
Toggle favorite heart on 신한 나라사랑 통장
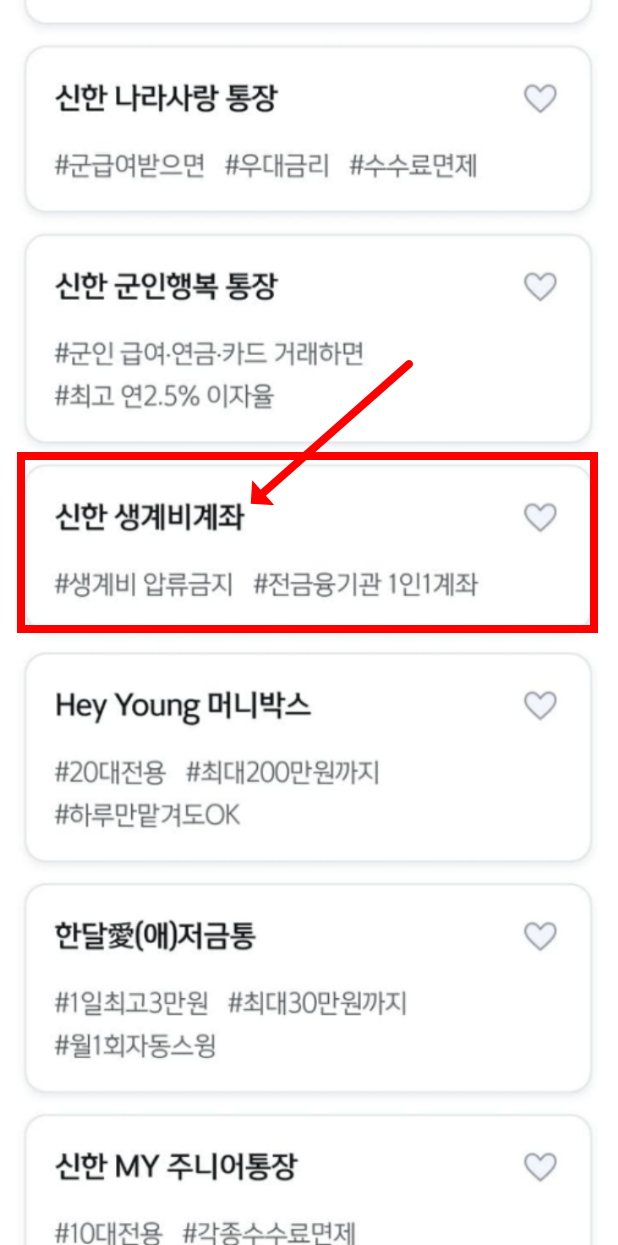[x=540, y=98]
